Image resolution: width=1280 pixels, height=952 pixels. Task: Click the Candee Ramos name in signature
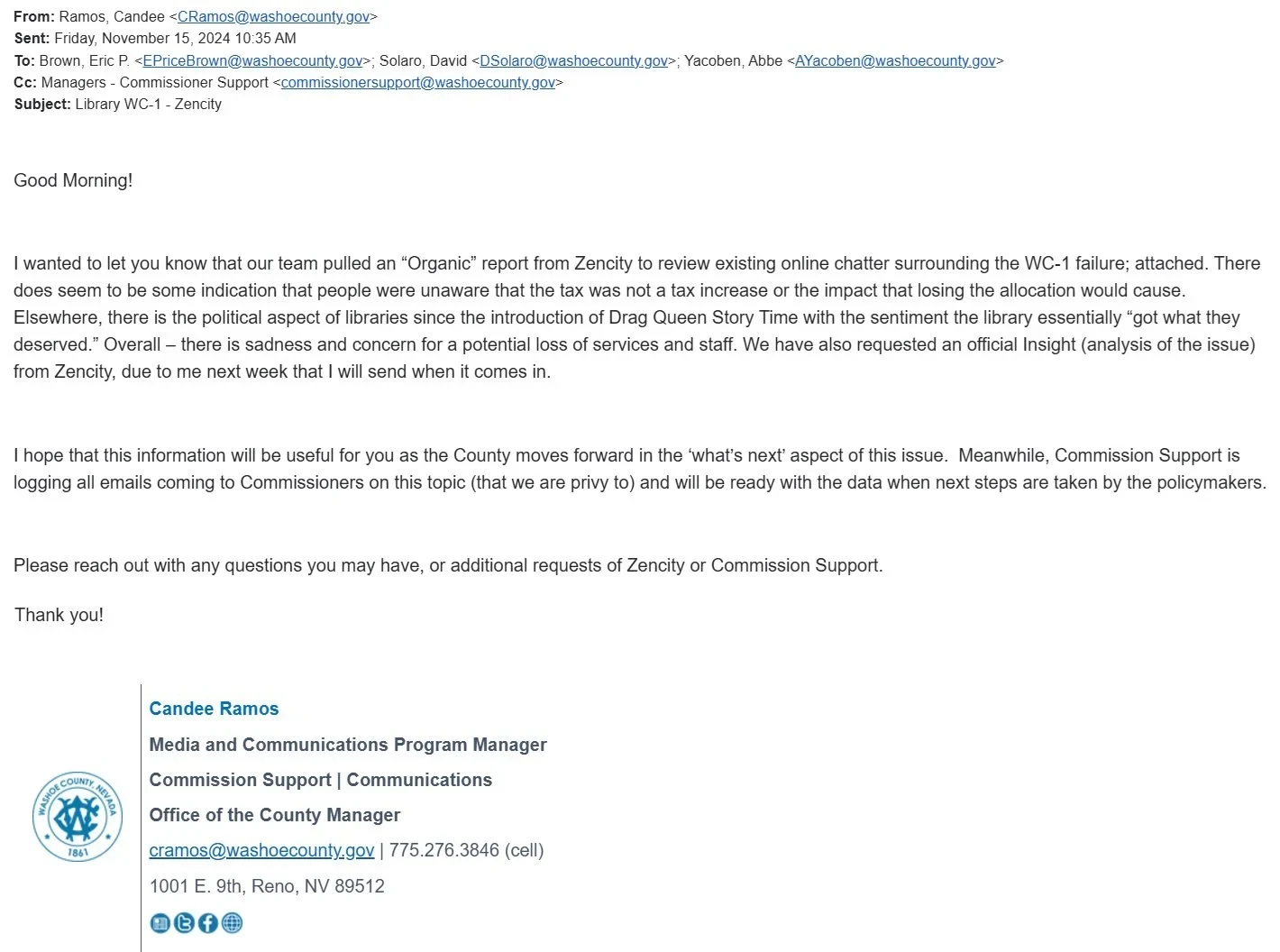click(214, 709)
